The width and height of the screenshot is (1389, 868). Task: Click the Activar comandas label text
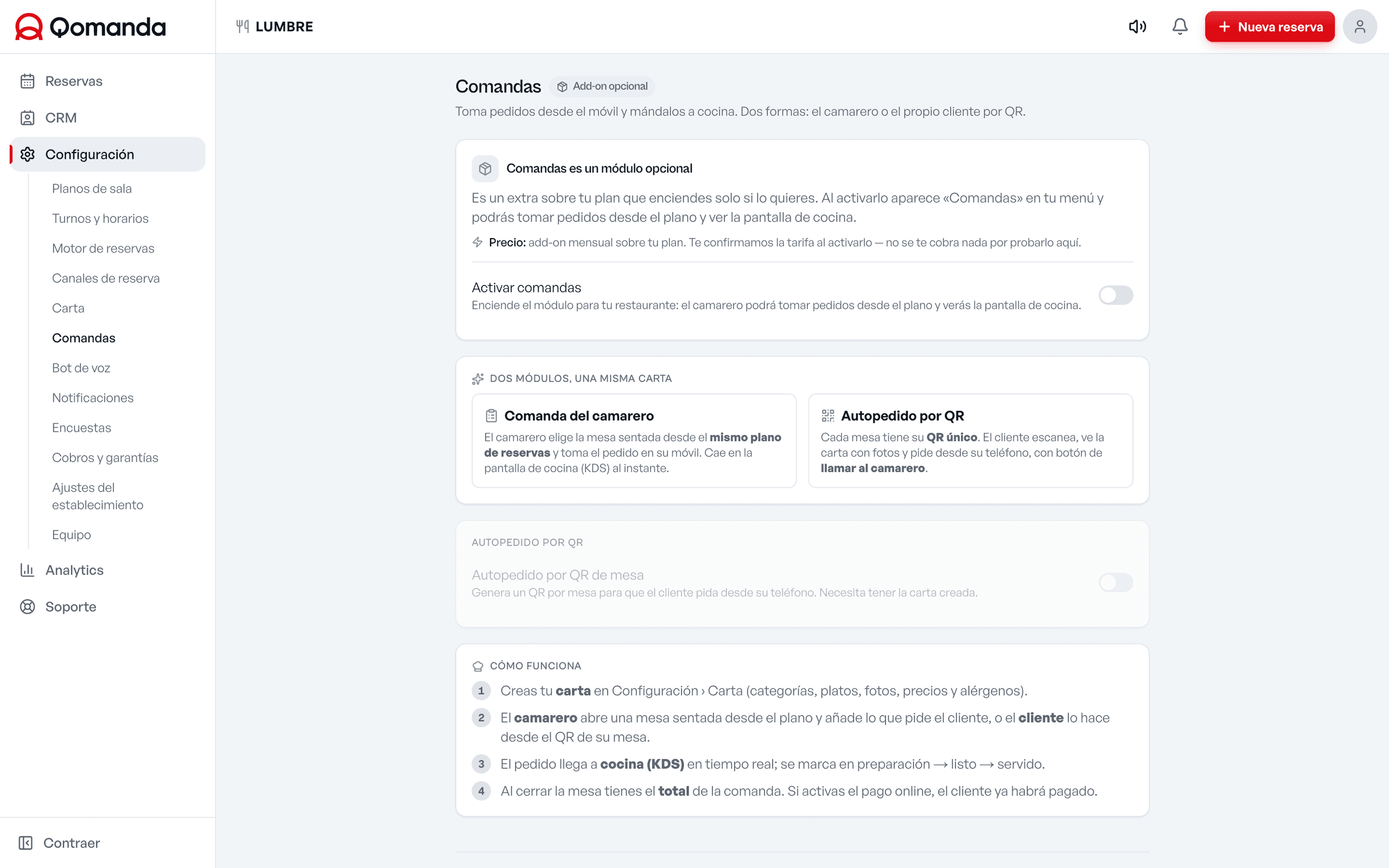tap(526, 288)
